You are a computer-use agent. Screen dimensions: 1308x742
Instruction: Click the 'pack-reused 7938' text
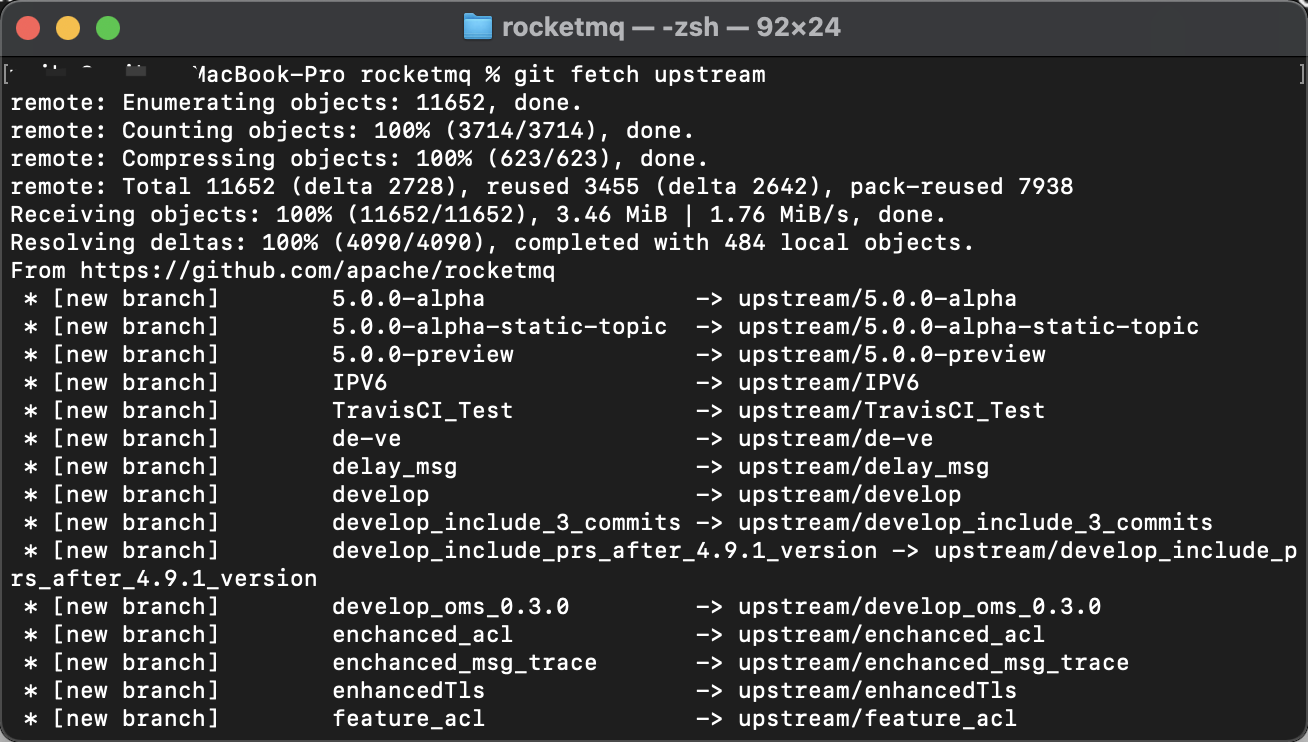coord(962,187)
